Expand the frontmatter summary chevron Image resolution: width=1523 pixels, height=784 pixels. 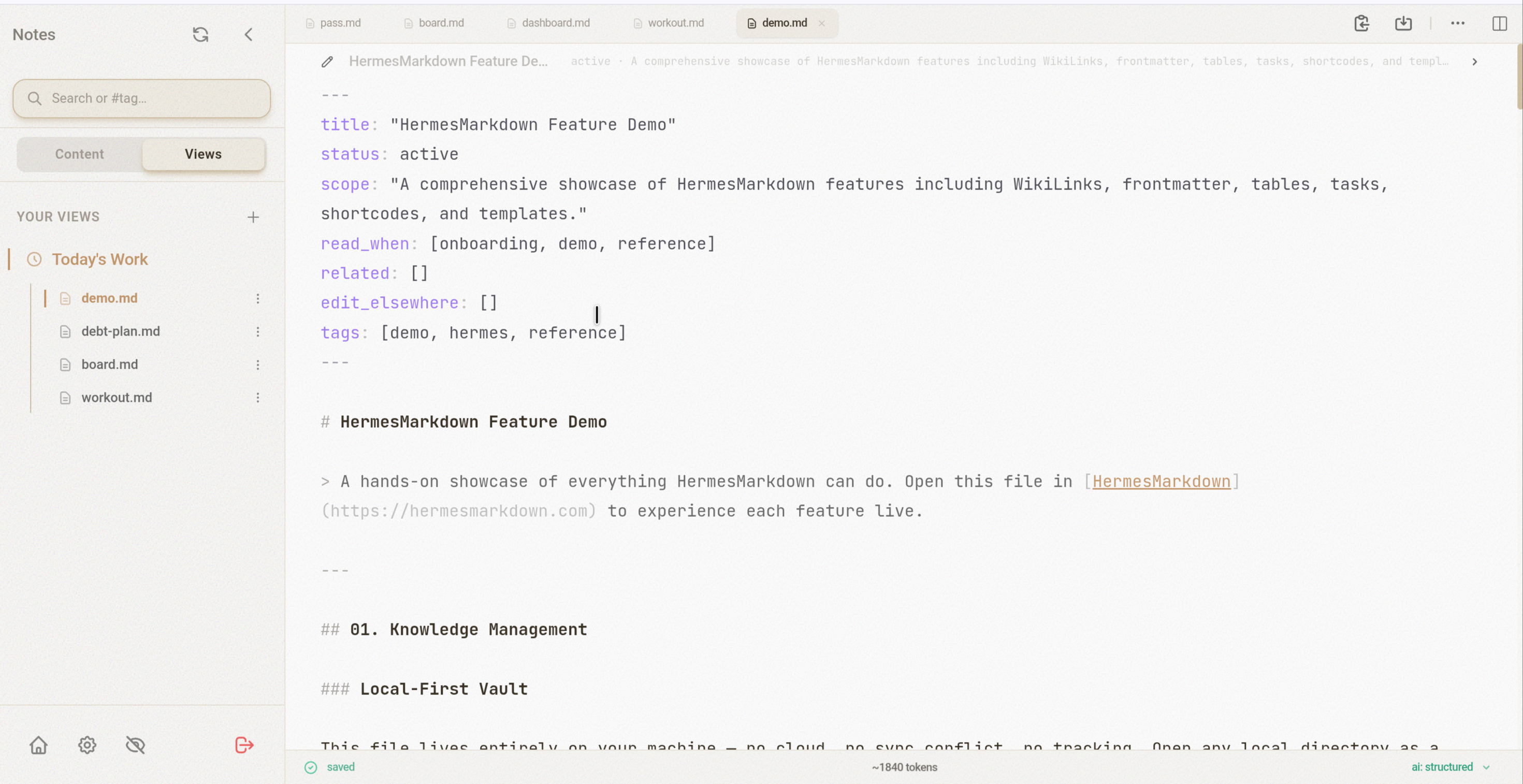click(x=1474, y=62)
